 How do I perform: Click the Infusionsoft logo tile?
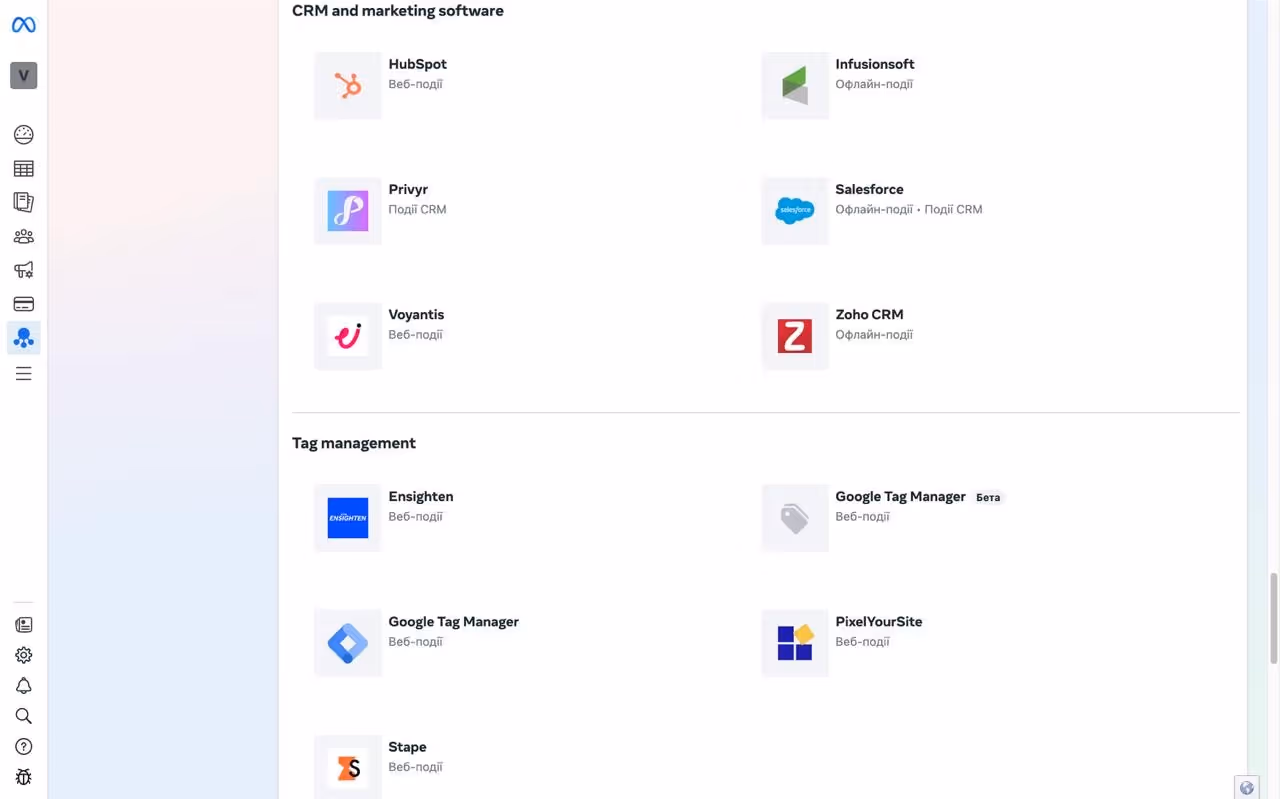pyautogui.click(x=795, y=86)
